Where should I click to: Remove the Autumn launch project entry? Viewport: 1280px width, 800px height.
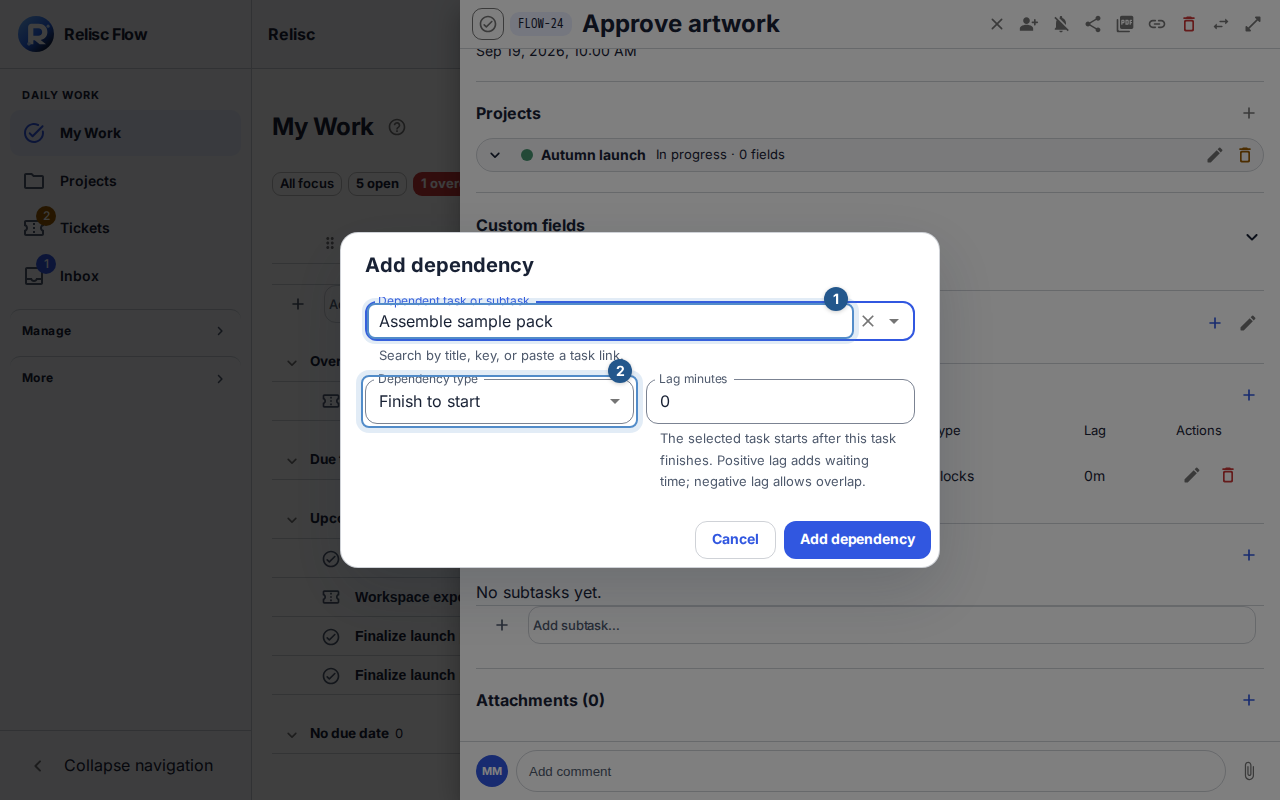(x=1245, y=155)
